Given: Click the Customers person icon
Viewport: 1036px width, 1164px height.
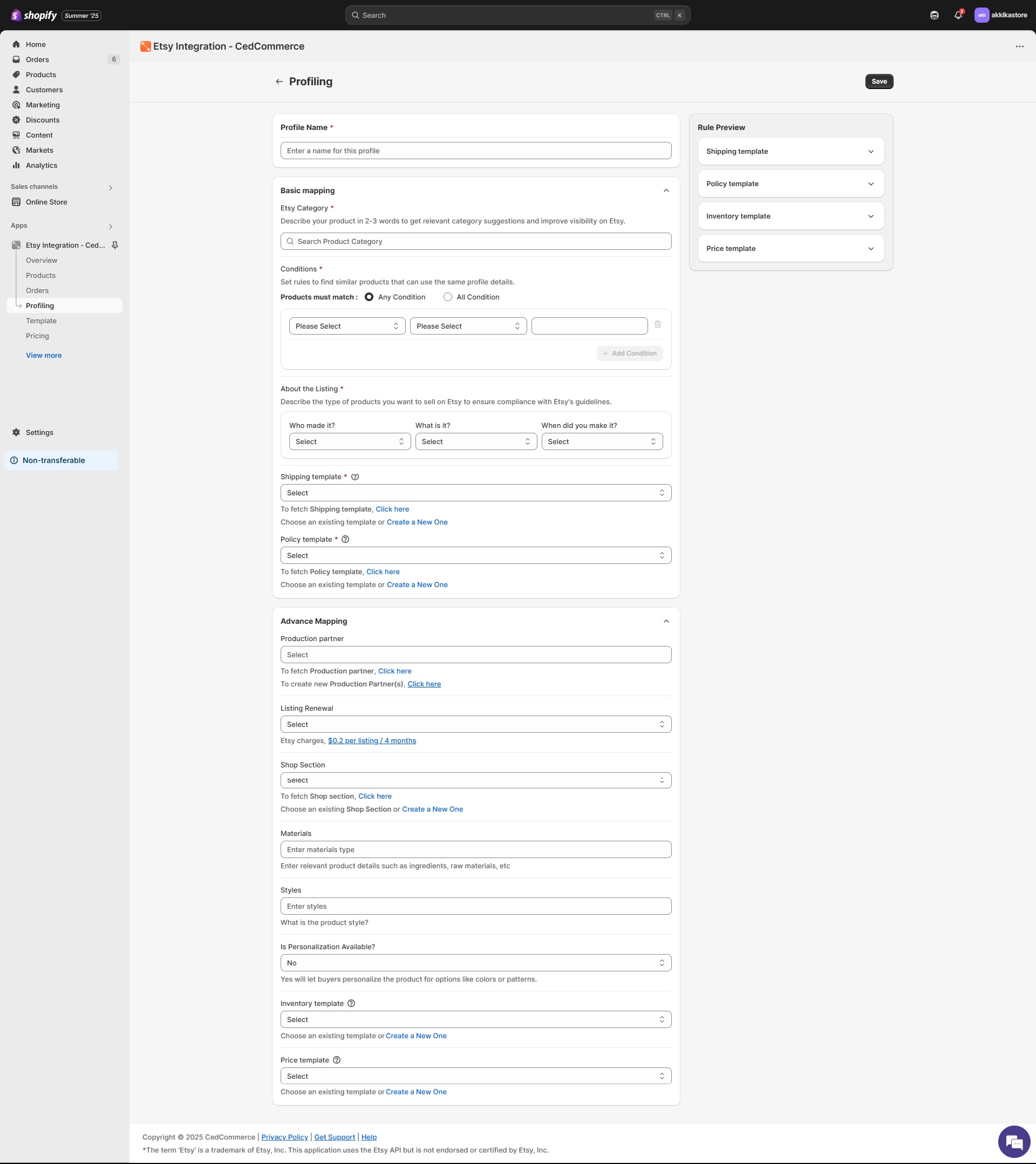Looking at the screenshot, I should 17,90.
